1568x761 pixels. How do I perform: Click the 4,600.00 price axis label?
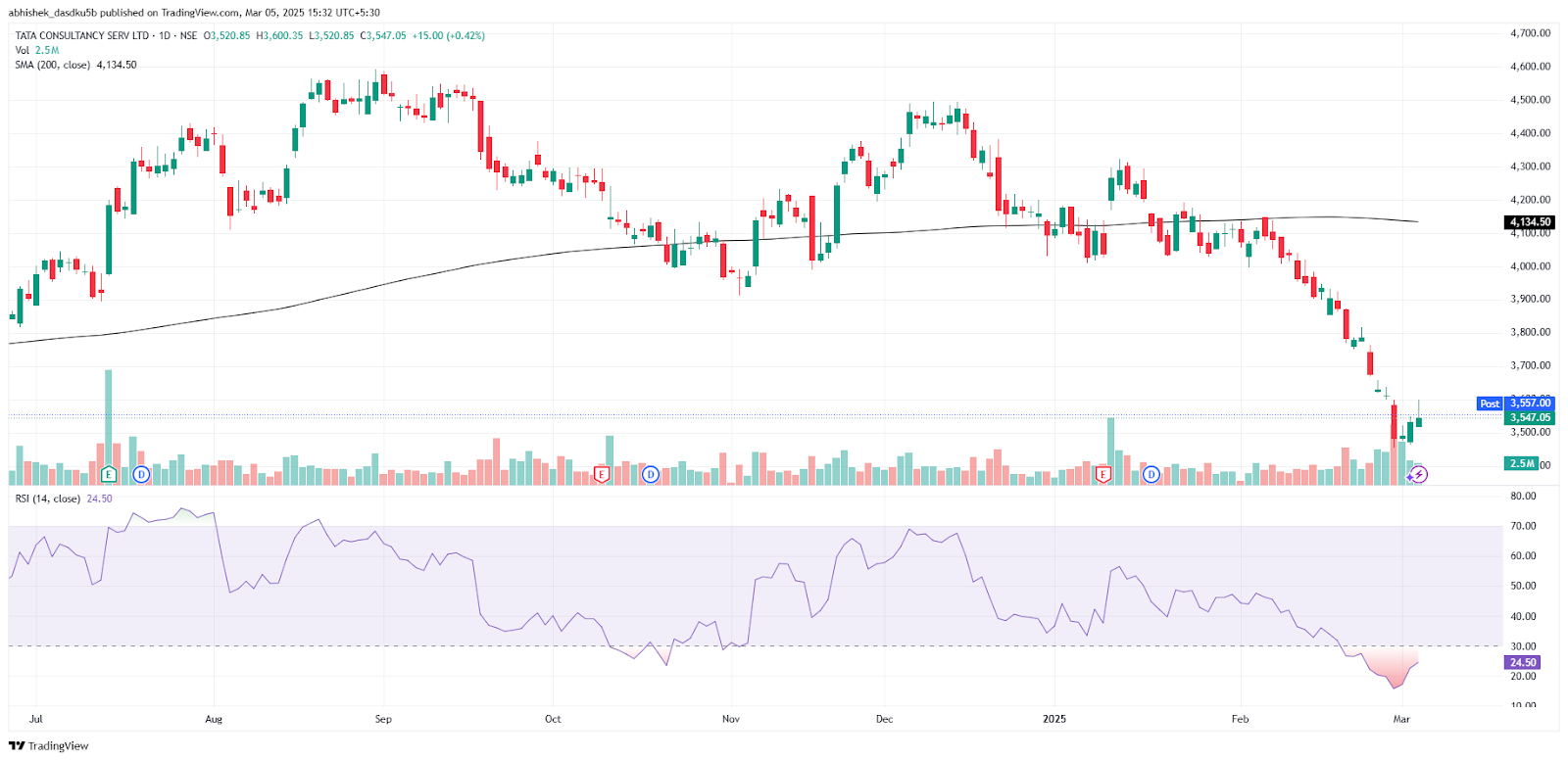pyautogui.click(x=1530, y=67)
